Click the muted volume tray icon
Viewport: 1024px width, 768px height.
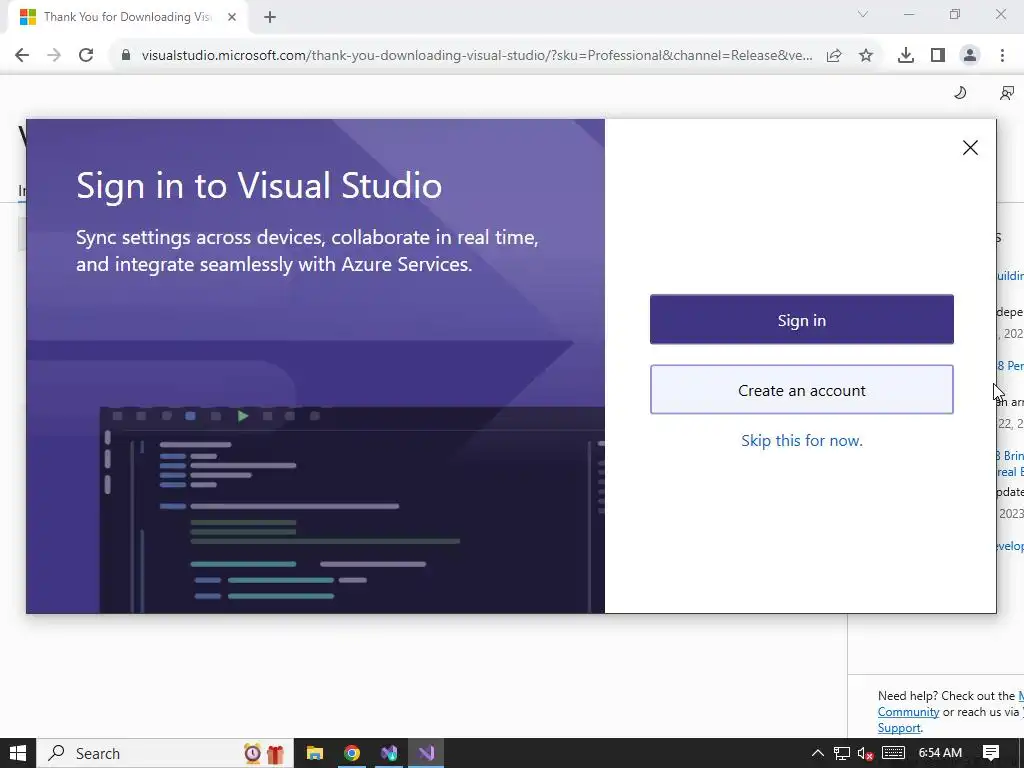[865, 753]
